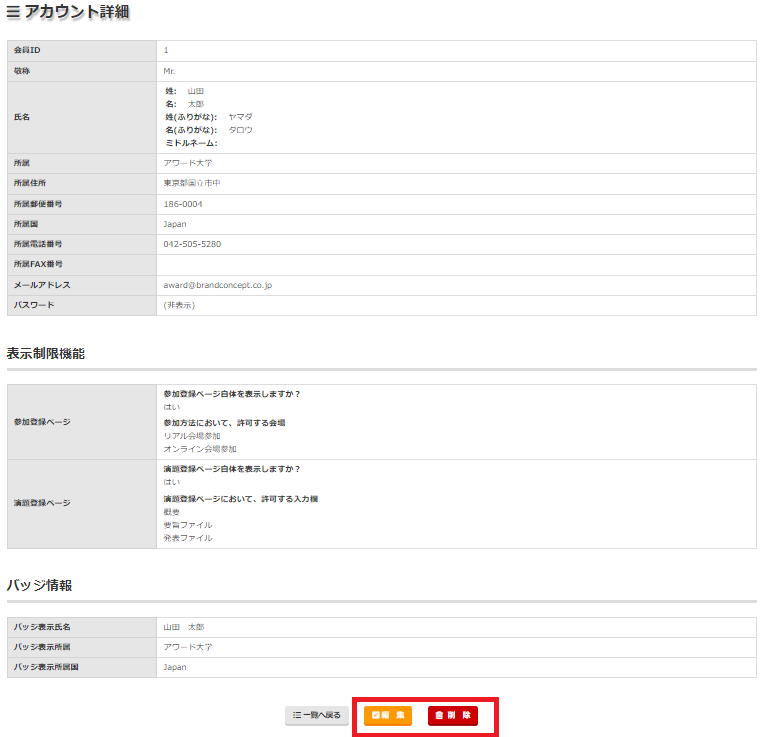Click the リアル会場参加 text
Image resolution: width=766 pixels, height=737 pixels.
pyautogui.click(x=192, y=436)
